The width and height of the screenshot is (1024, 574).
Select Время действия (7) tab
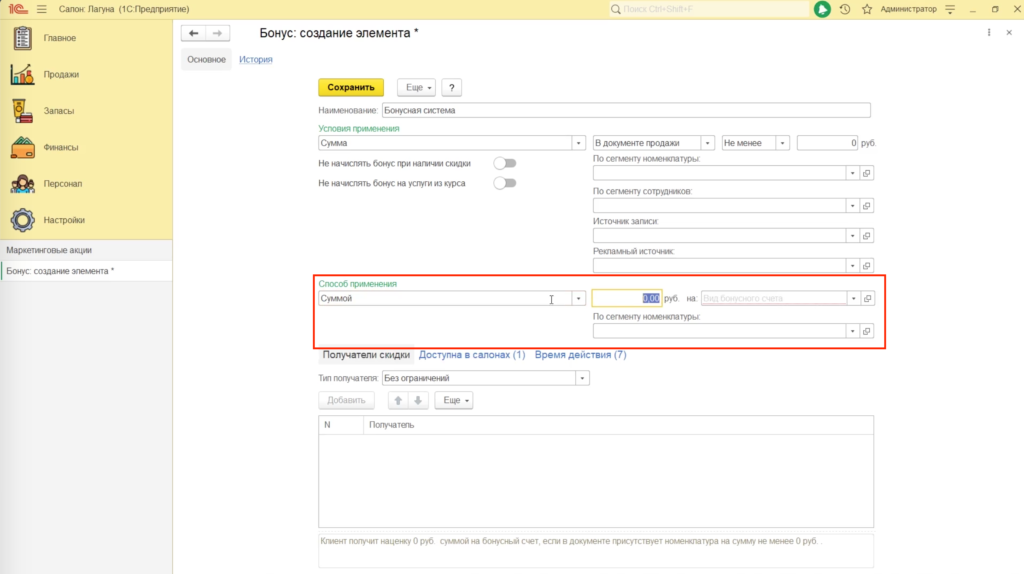(580, 355)
